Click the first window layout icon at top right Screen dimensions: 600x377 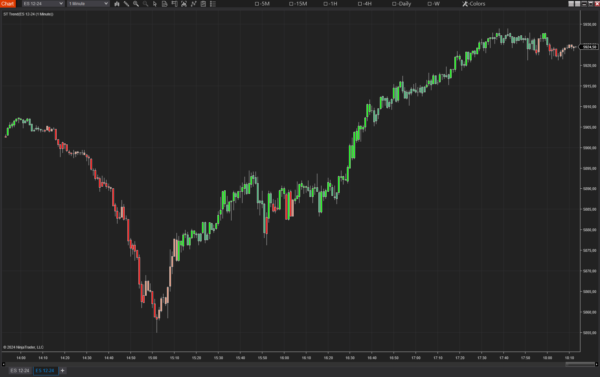pyautogui.click(x=571, y=4)
